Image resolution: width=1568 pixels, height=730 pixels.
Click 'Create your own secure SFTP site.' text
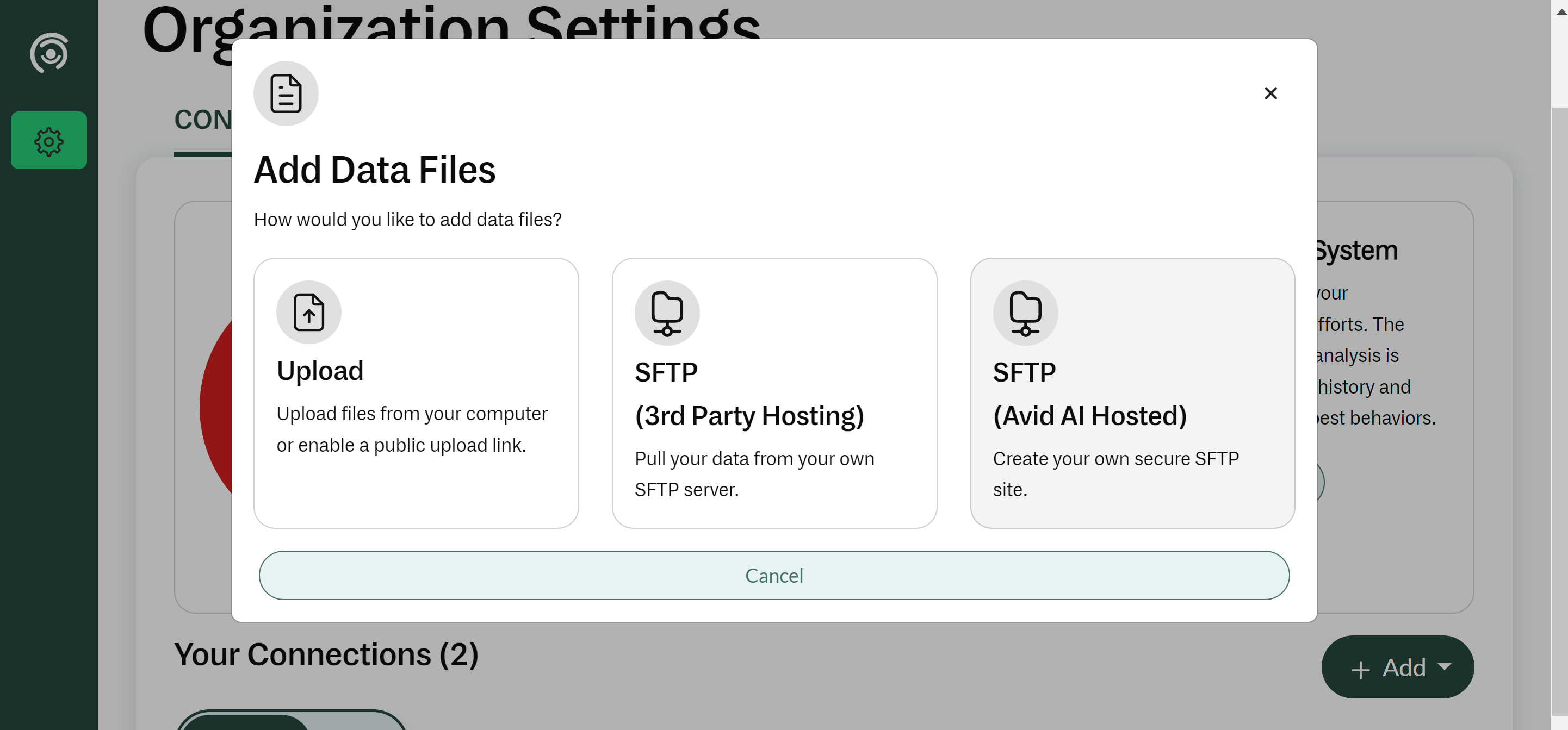tap(1115, 474)
